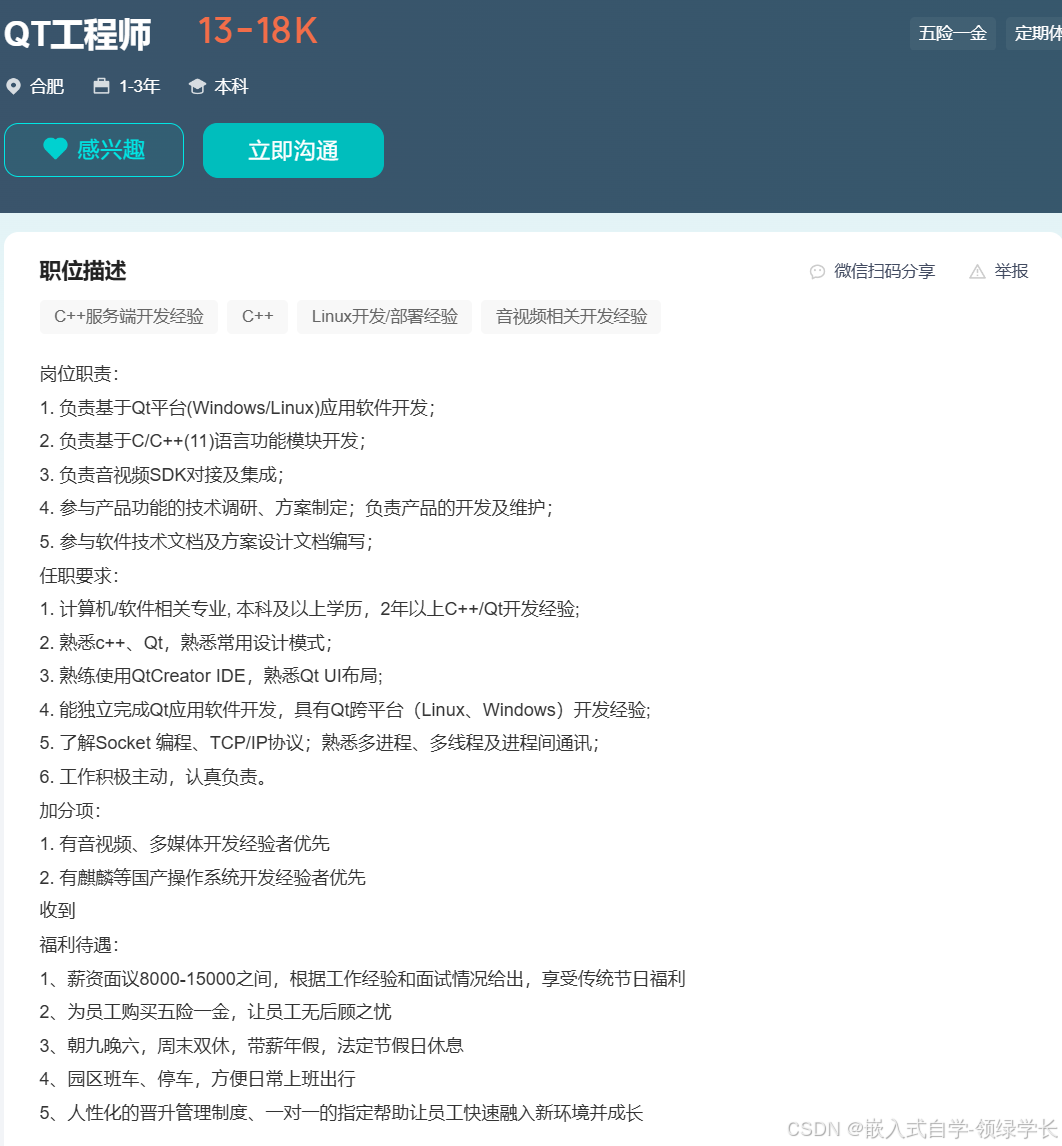The width and height of the screenshot is (1062, 1146).
Task: Click the graduation cap icon beside 本科
Action: (197, 86)
